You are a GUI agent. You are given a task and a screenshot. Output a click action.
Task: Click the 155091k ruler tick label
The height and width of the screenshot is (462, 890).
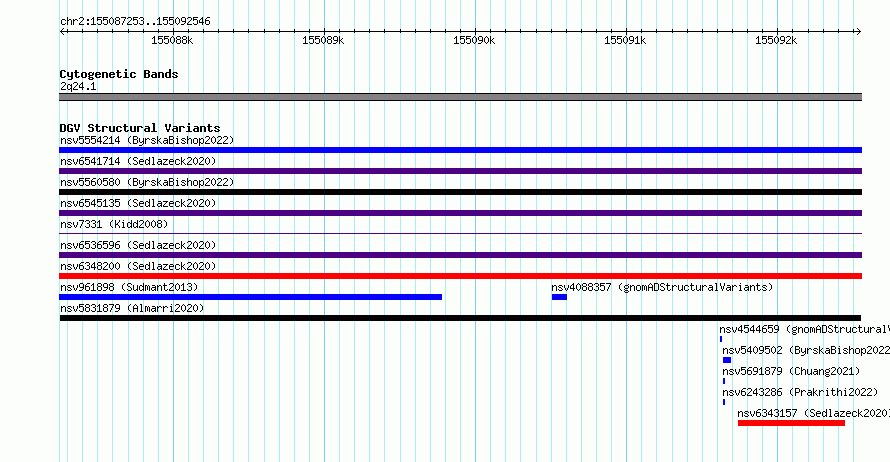(625, 41)
